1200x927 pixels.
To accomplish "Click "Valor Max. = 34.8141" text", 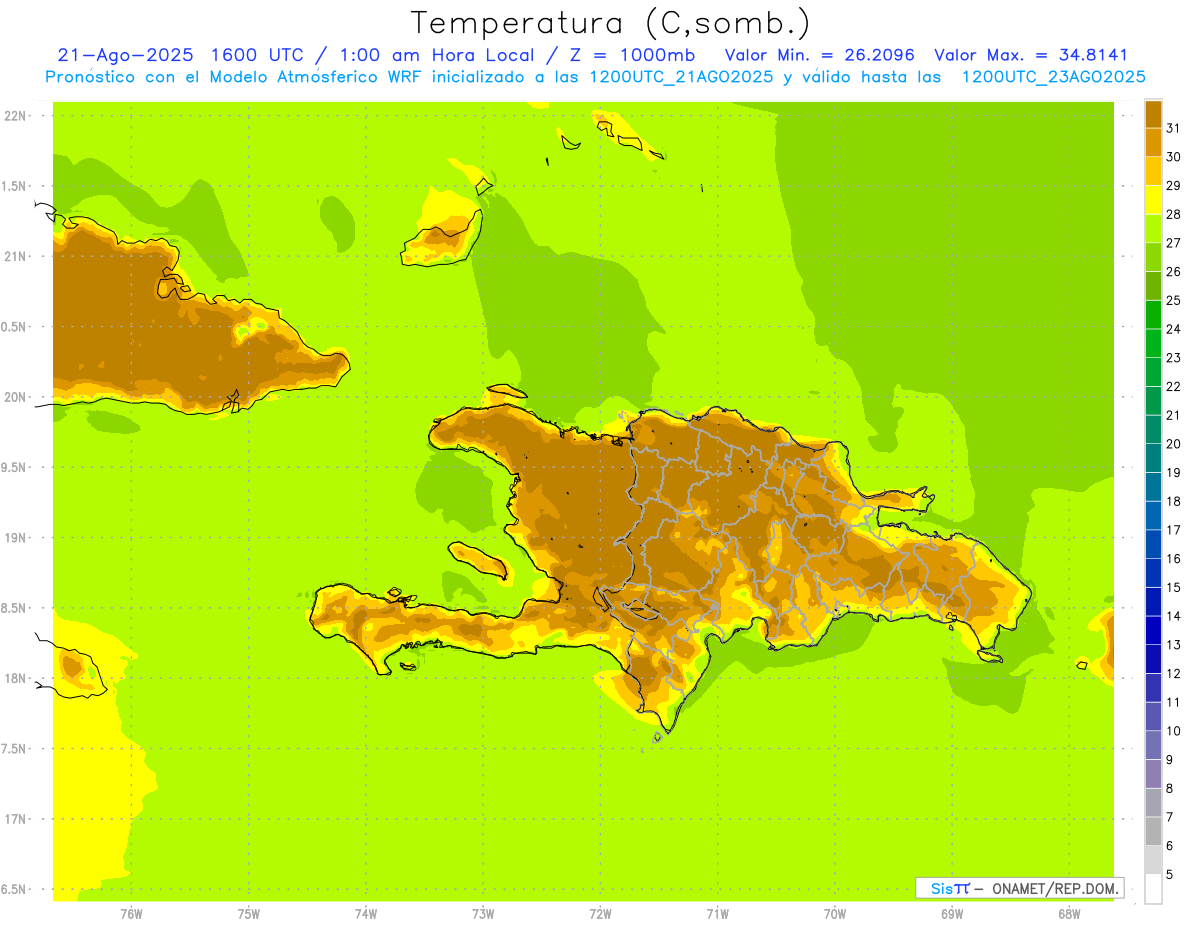I will click(1031, 55).
